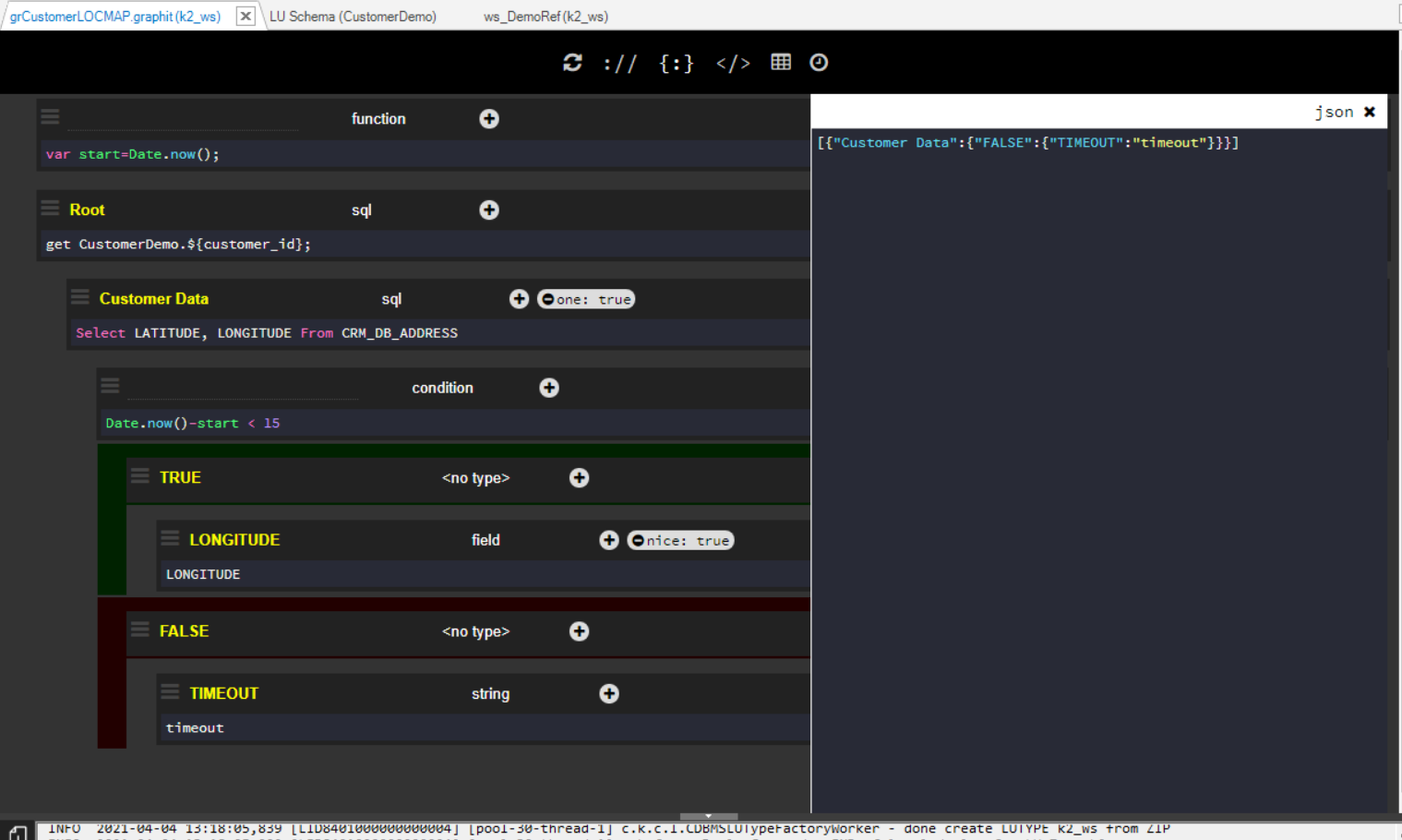The image size is (1402, 840).
Task: Click the TRUE node name label
Action: click(x=180, y=477)
